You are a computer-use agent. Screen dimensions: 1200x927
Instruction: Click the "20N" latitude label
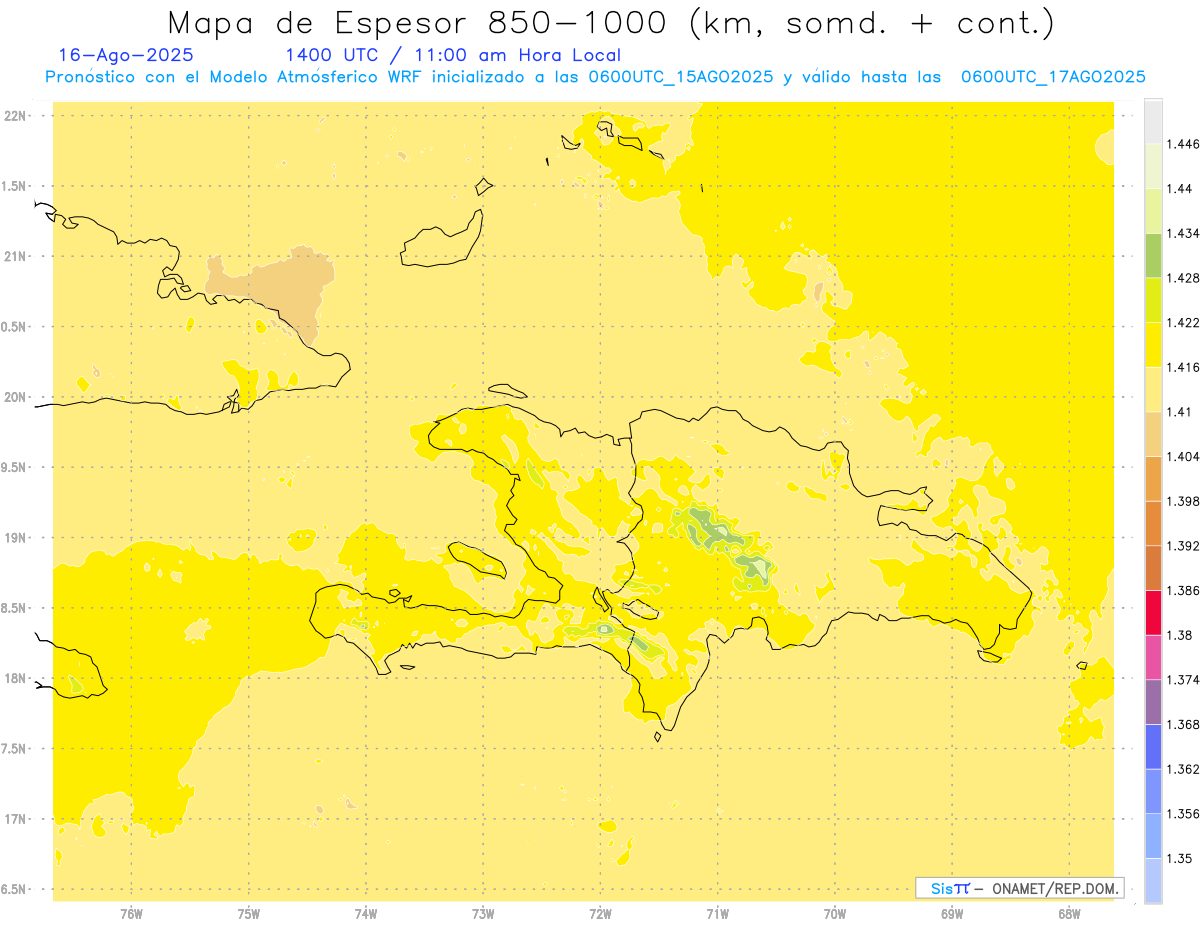15,397
